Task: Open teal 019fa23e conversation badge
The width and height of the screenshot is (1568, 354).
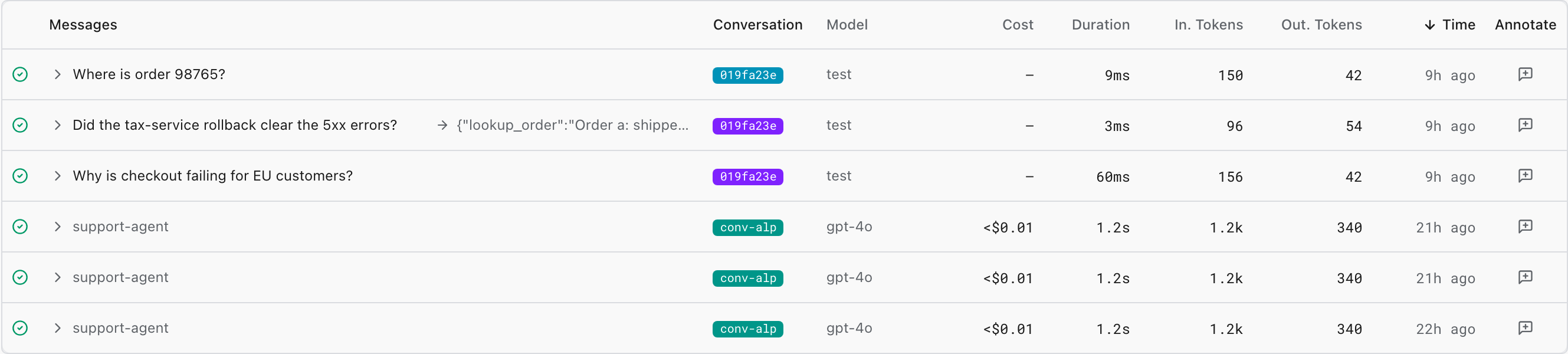Action: click(x=747, y=75)
